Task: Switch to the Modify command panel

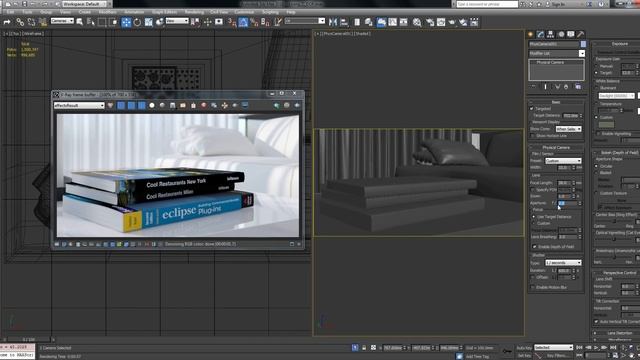Action: point(540,34)
